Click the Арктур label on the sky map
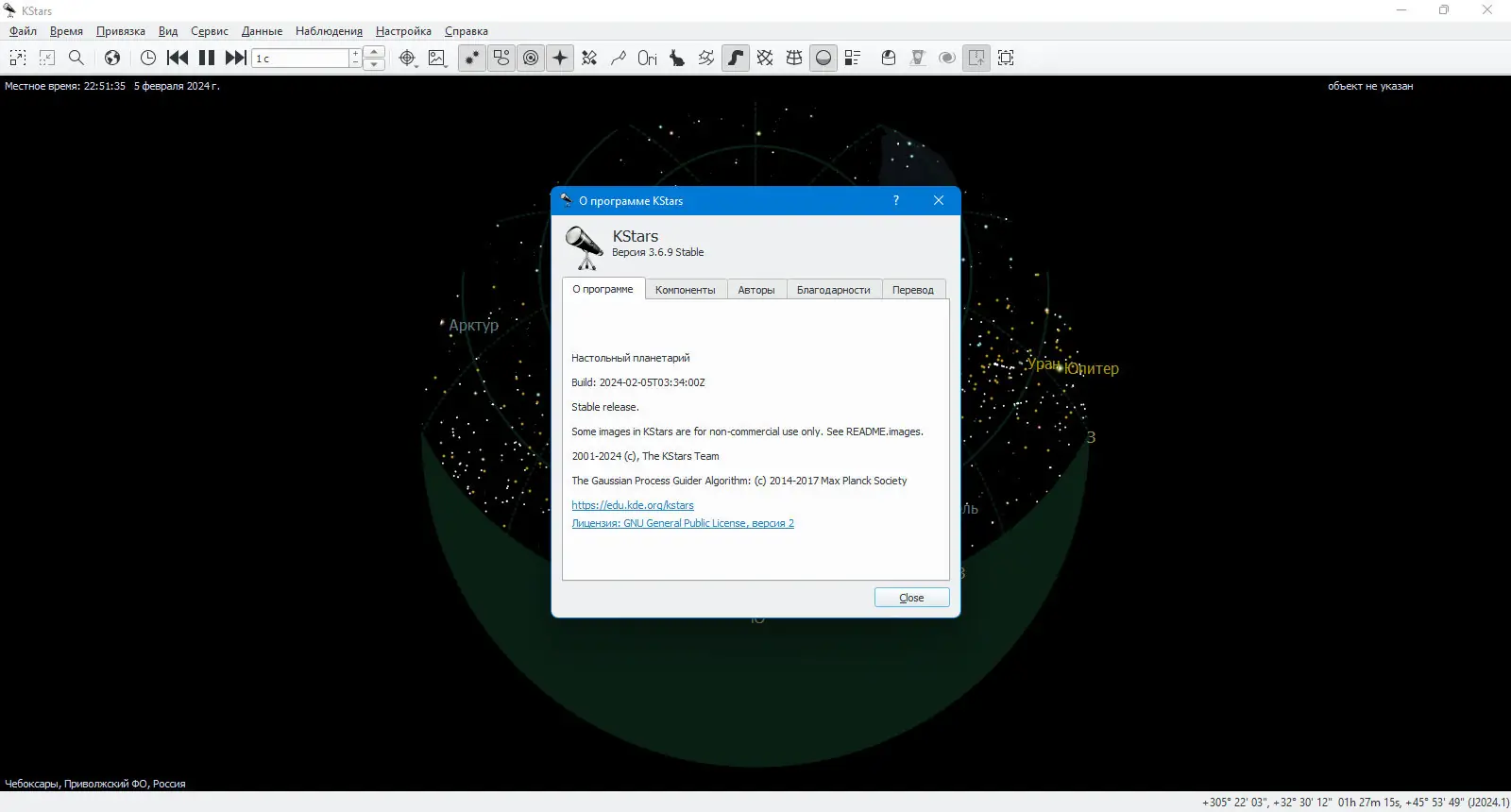This screenshot has height=812, width=1511. (x=473, y=325)
